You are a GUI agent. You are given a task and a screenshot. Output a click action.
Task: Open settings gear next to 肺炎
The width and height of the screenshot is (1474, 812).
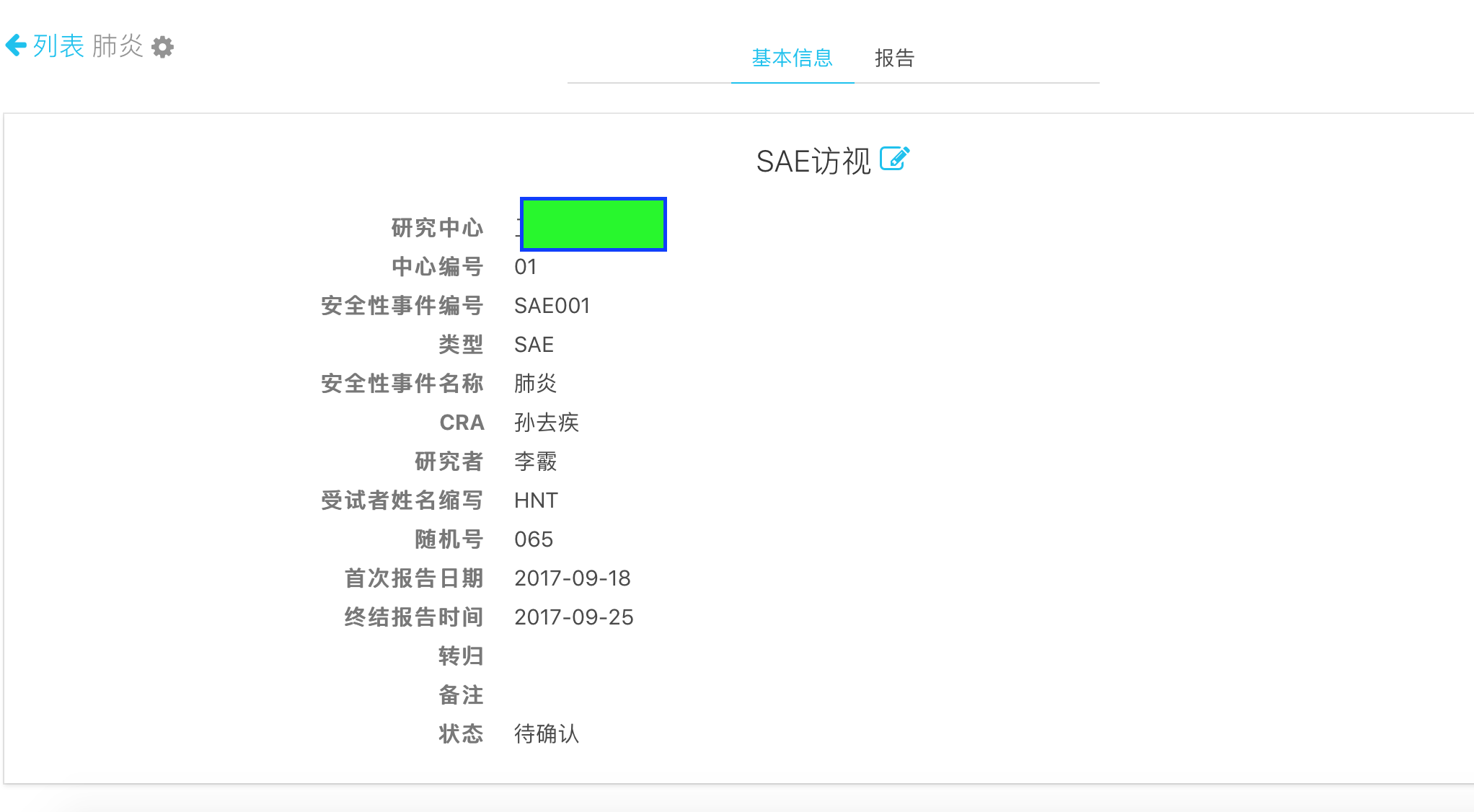(163, 48)
